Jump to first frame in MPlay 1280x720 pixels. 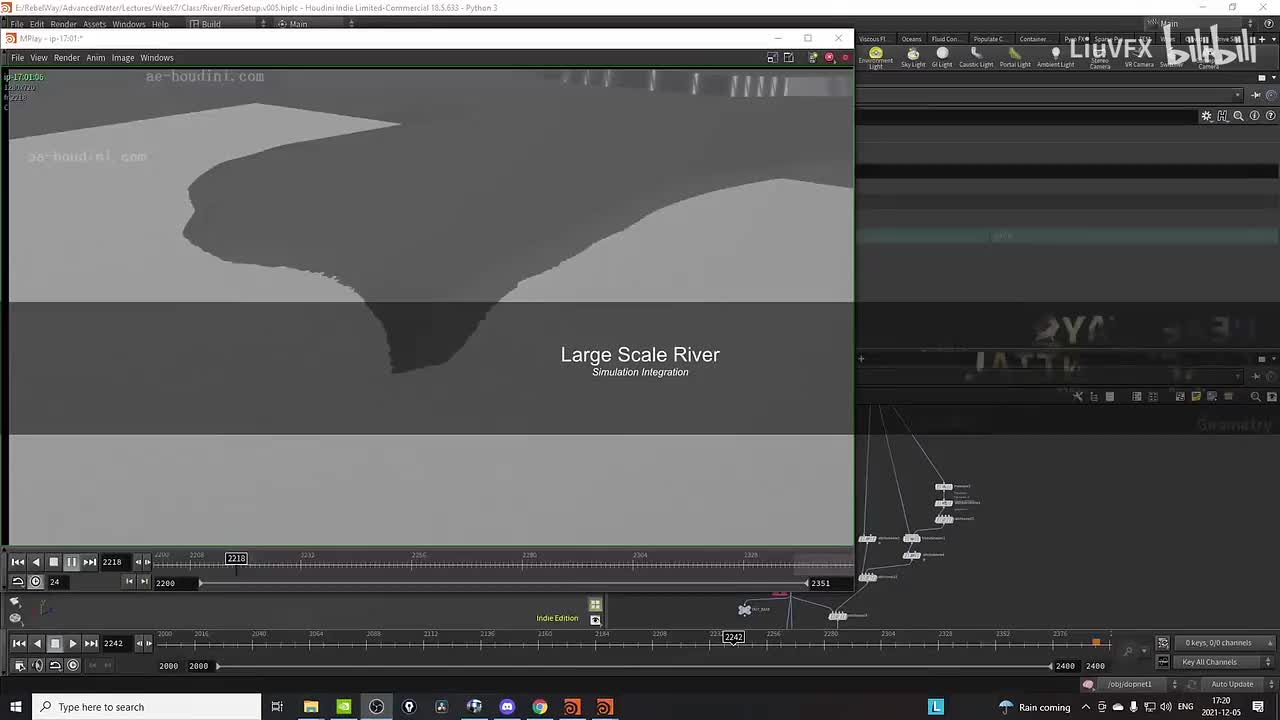point(18,562)
